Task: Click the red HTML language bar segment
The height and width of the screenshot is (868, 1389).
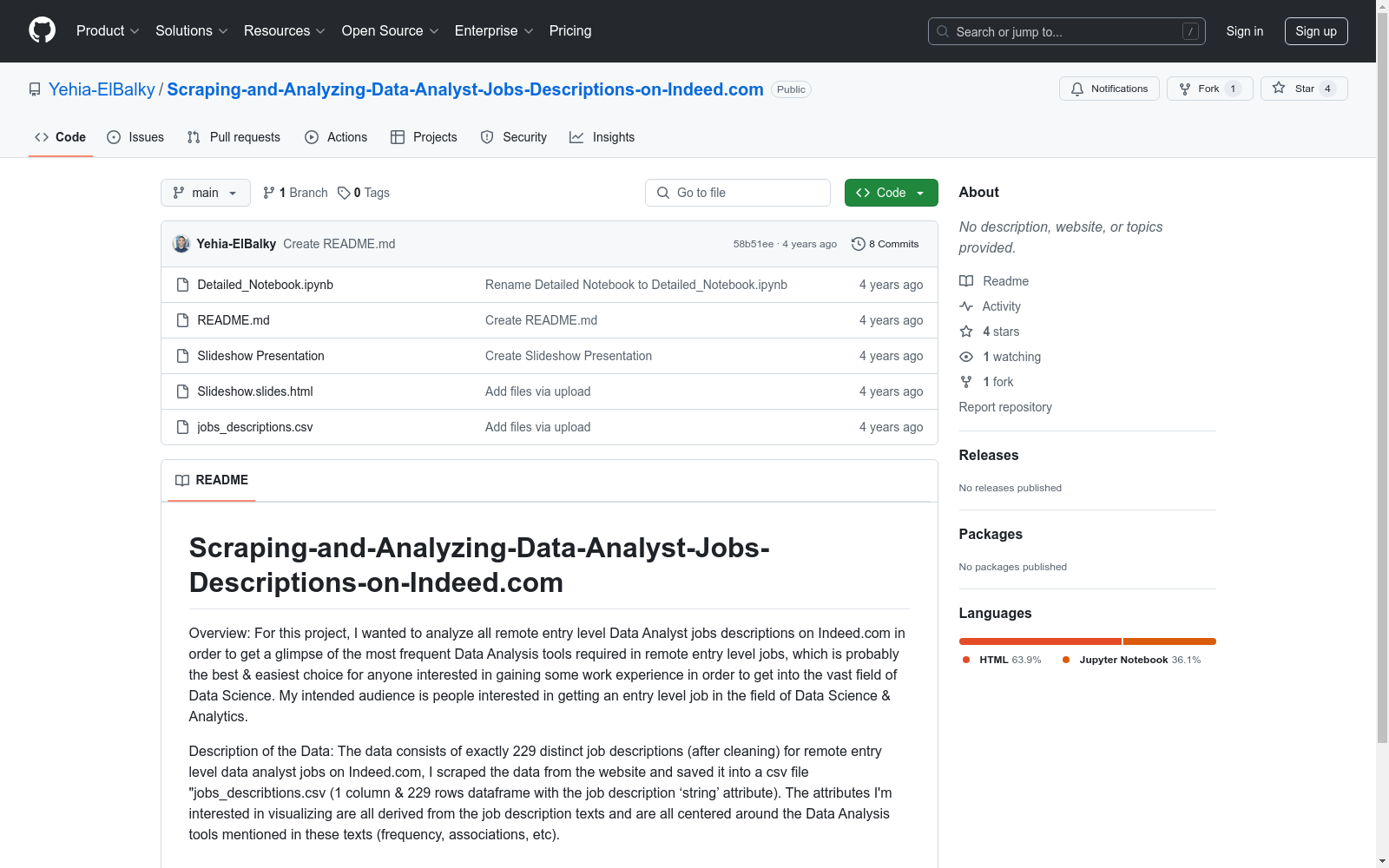Action: [1040, 641]
